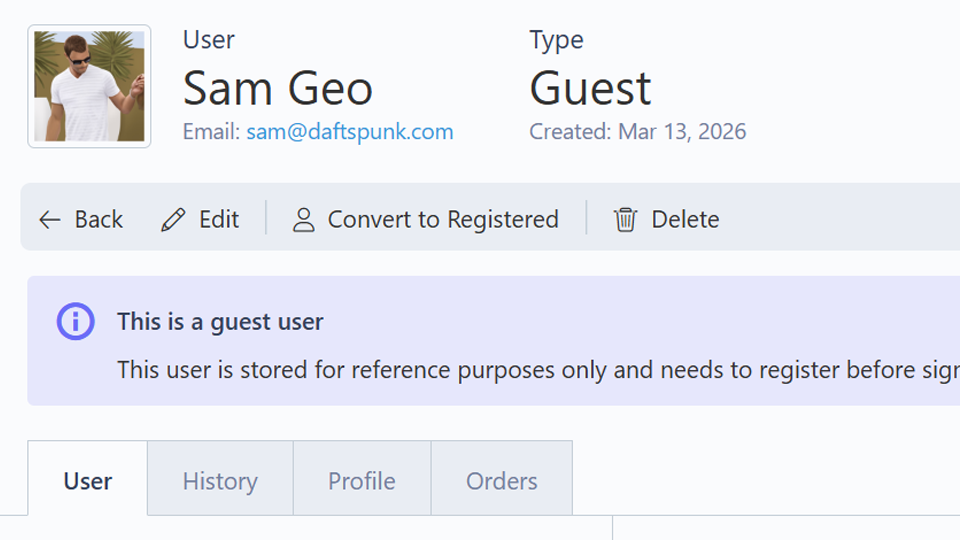Click the Guest type value
This screenshot has width=960, height=540.
coord(590,89)
